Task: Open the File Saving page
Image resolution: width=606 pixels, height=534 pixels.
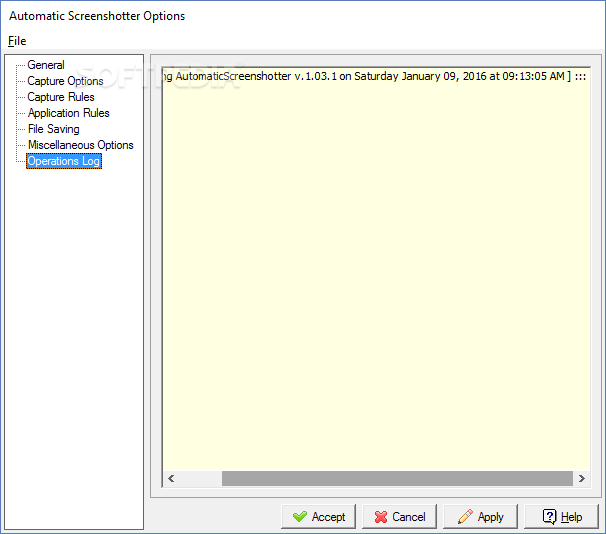Action: (53, 129)
